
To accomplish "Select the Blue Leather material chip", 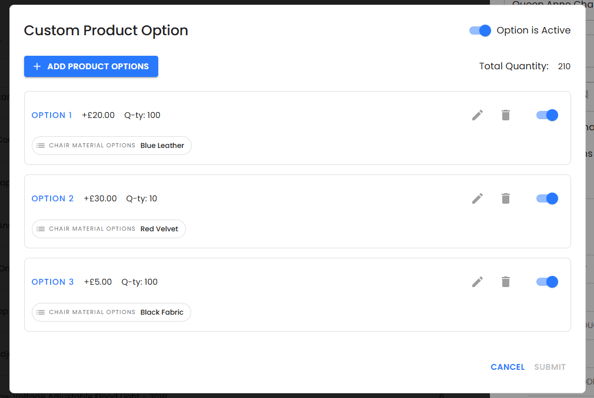I will point(112,145).
